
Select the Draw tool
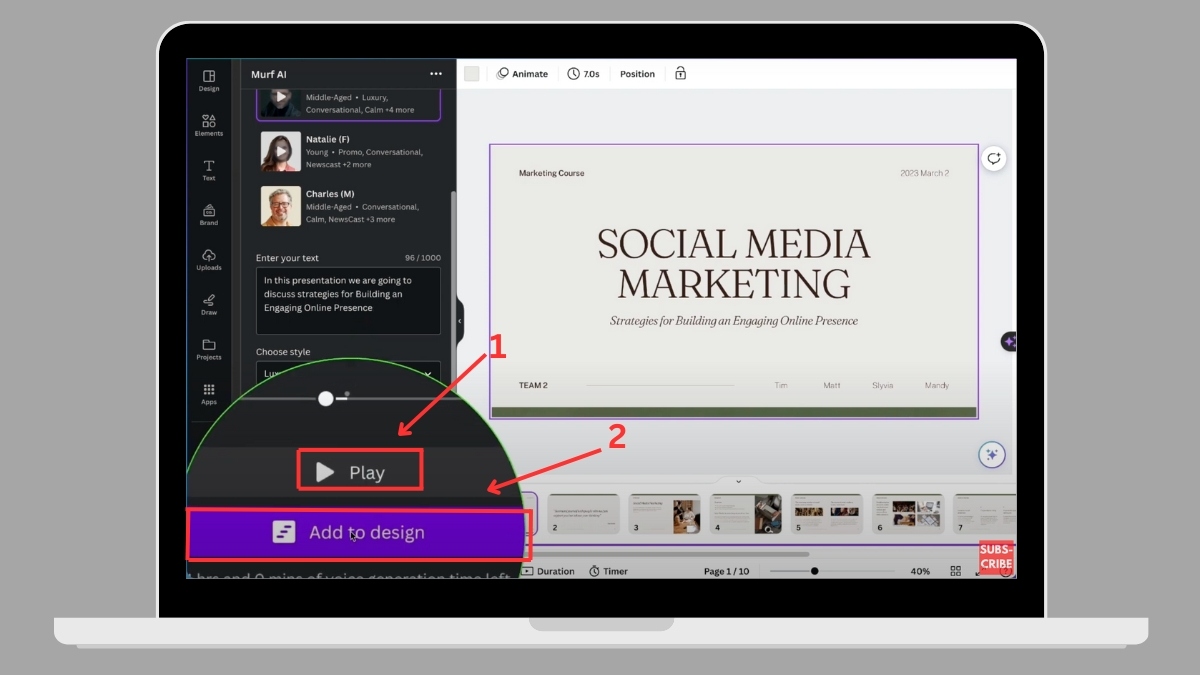tap(209, 304)
